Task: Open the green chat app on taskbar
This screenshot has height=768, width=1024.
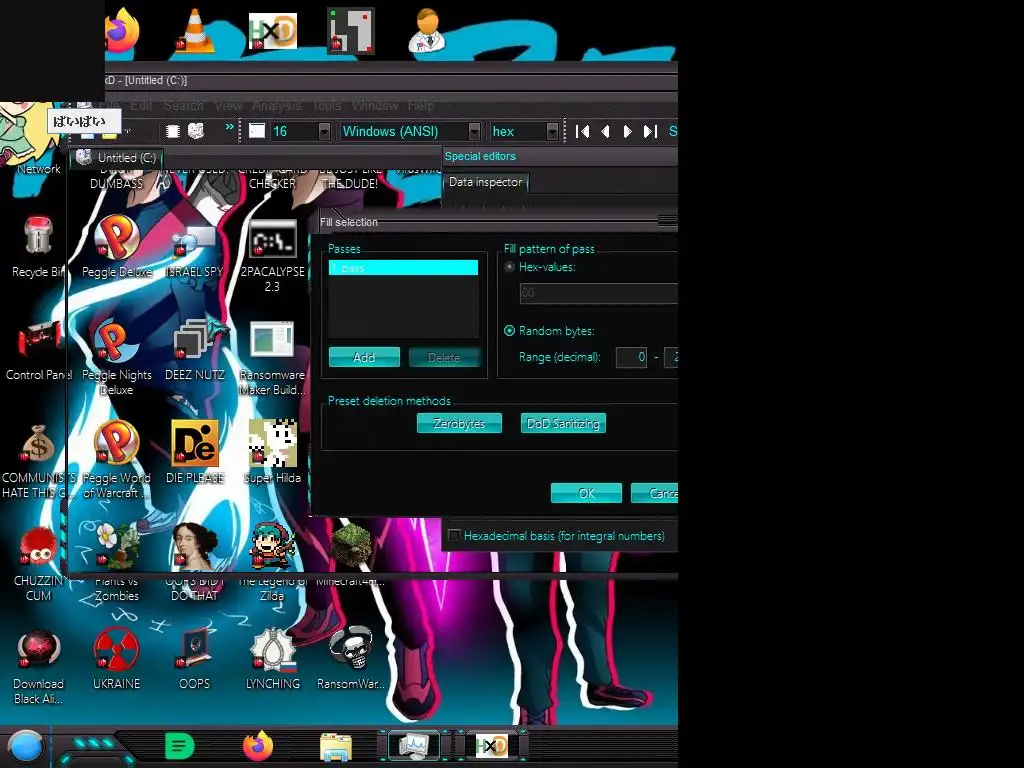Action: pos(180,746)
